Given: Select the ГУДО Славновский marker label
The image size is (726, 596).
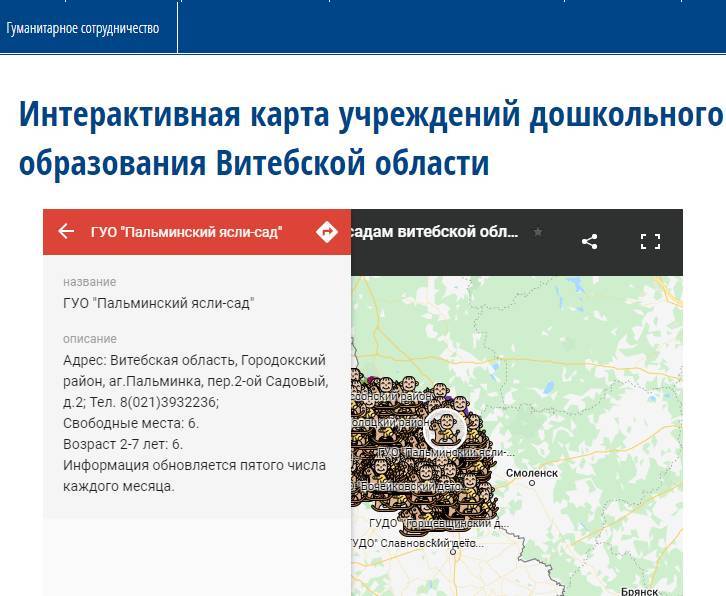Looking at the screenshot, I should point(418,543).
